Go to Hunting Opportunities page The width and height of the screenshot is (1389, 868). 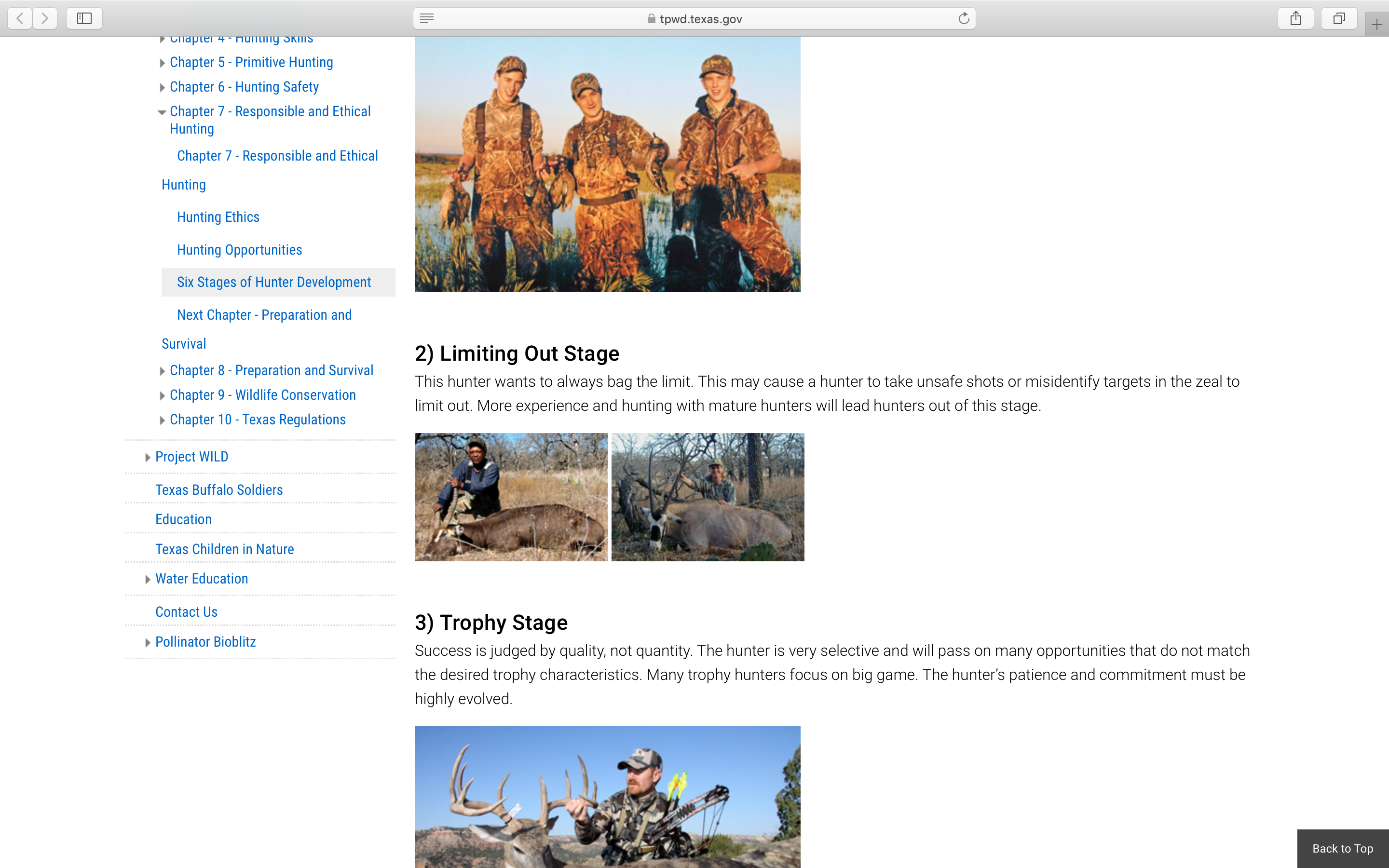[239, 250]
